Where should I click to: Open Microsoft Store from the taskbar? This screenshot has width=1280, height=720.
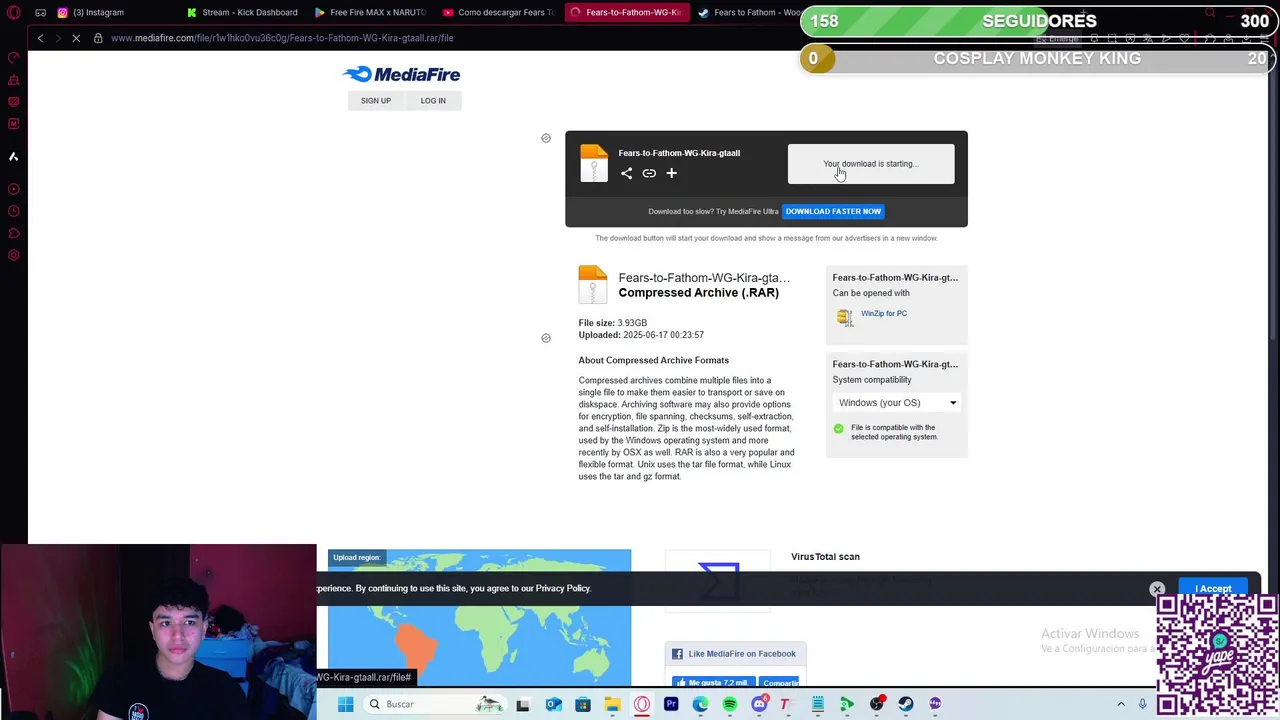pos(582,705)
